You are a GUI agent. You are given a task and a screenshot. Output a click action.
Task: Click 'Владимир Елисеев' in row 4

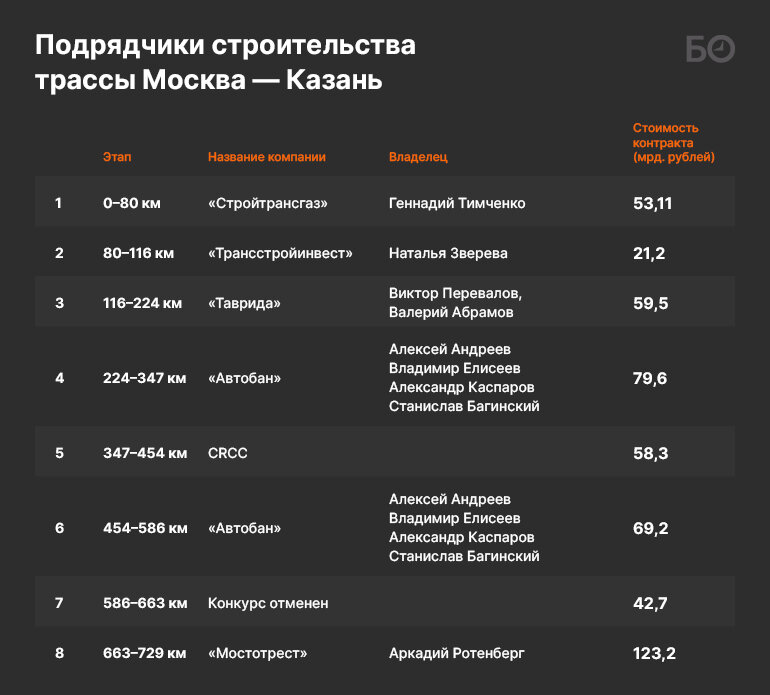454,368
